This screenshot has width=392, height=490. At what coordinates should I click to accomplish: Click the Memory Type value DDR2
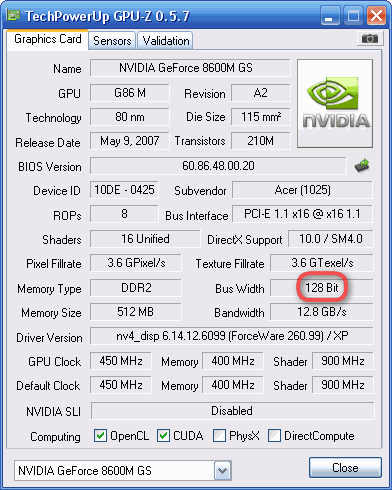[136, 288]
